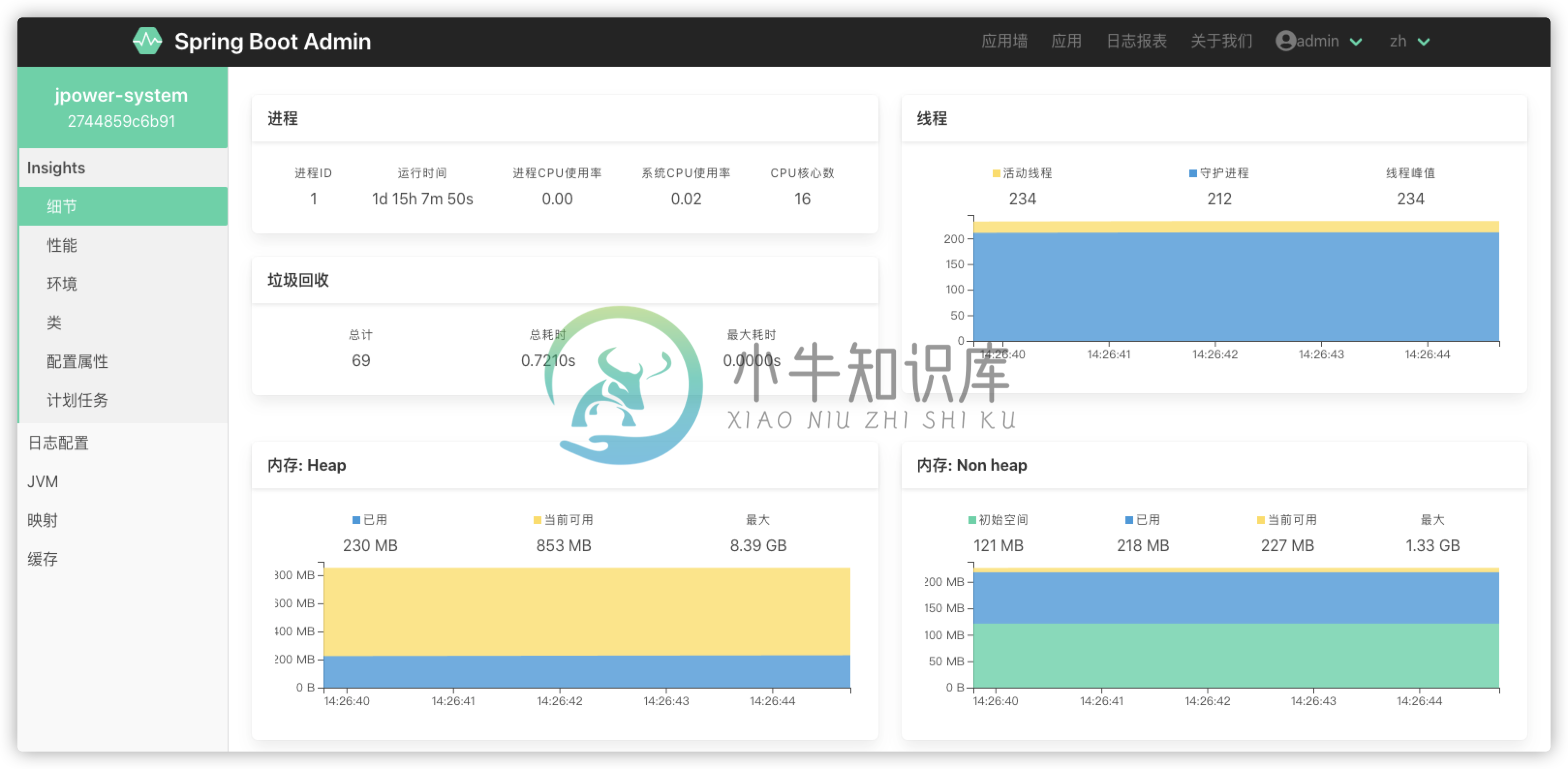The height and width of the screenshot is (769, 1568).
Task: Click the 进程 panel title
Action: [283, 118]
